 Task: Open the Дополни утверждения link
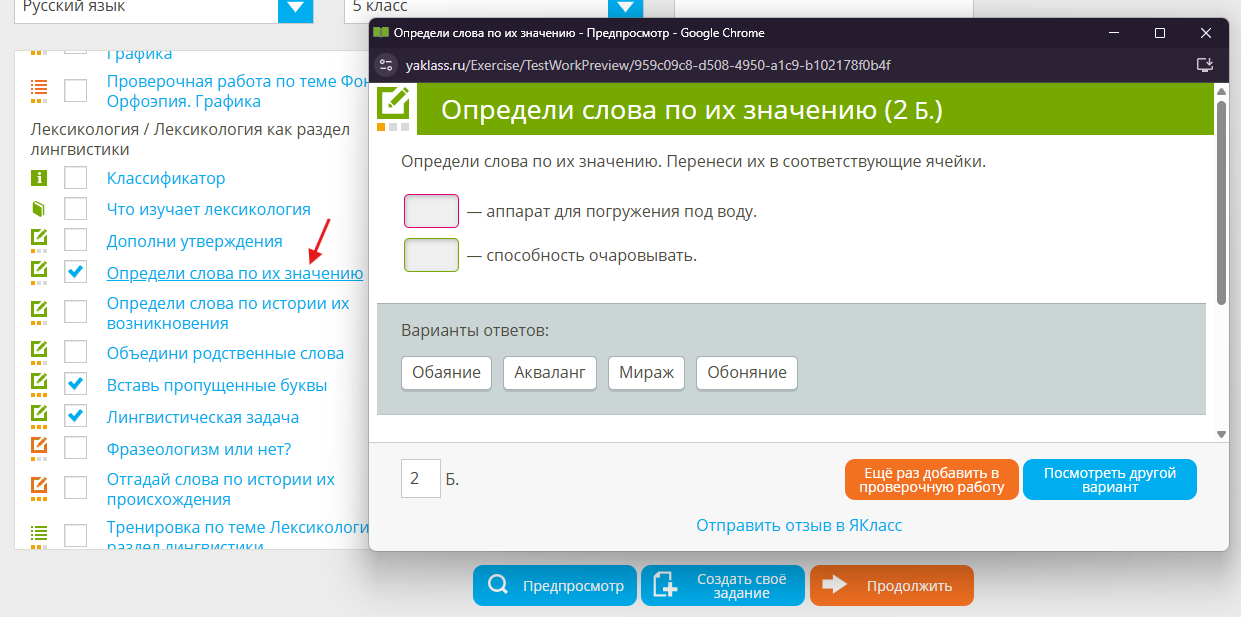coord(195,241)
